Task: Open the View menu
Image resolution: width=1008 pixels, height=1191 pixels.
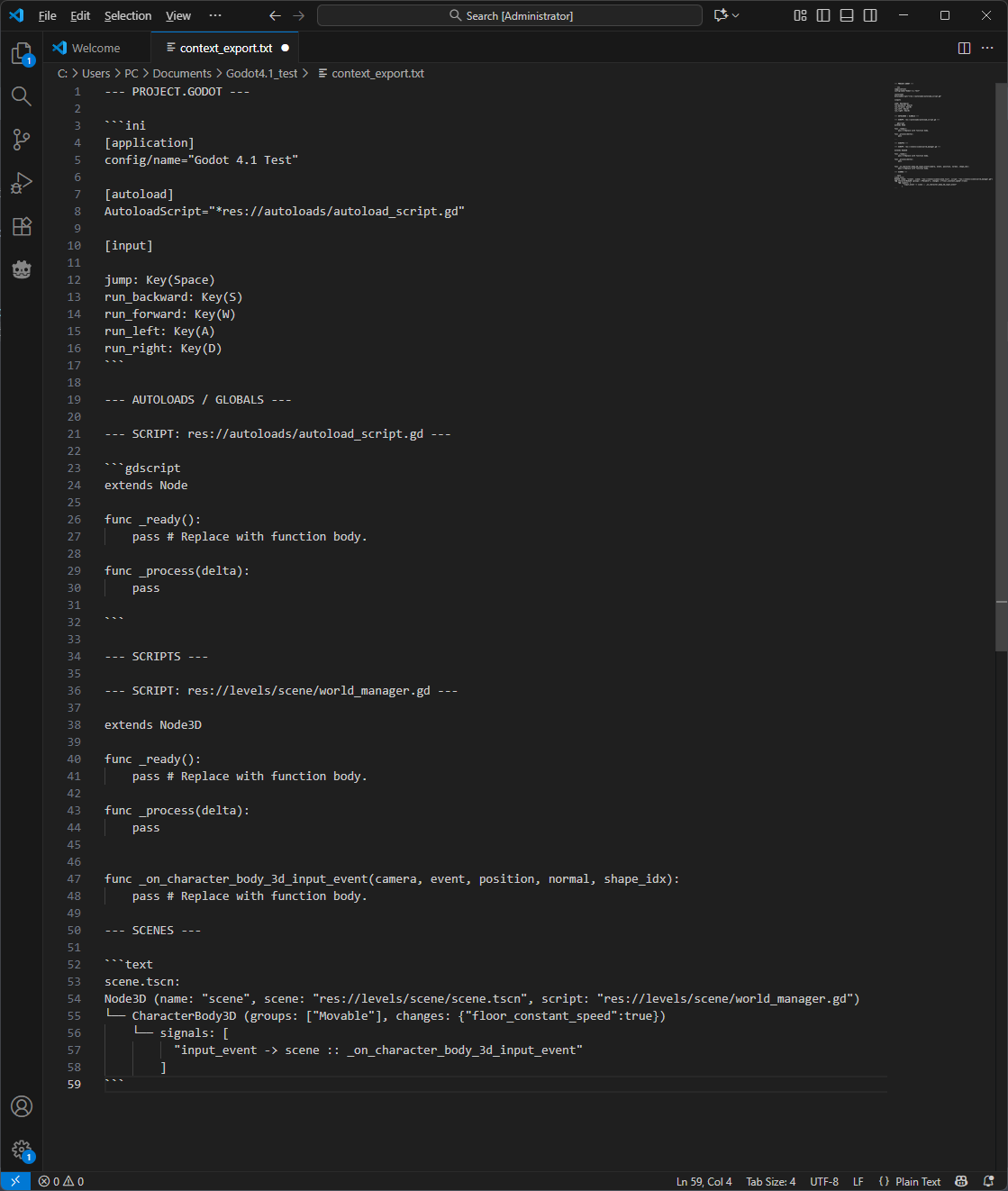Action: pos(178,15)
